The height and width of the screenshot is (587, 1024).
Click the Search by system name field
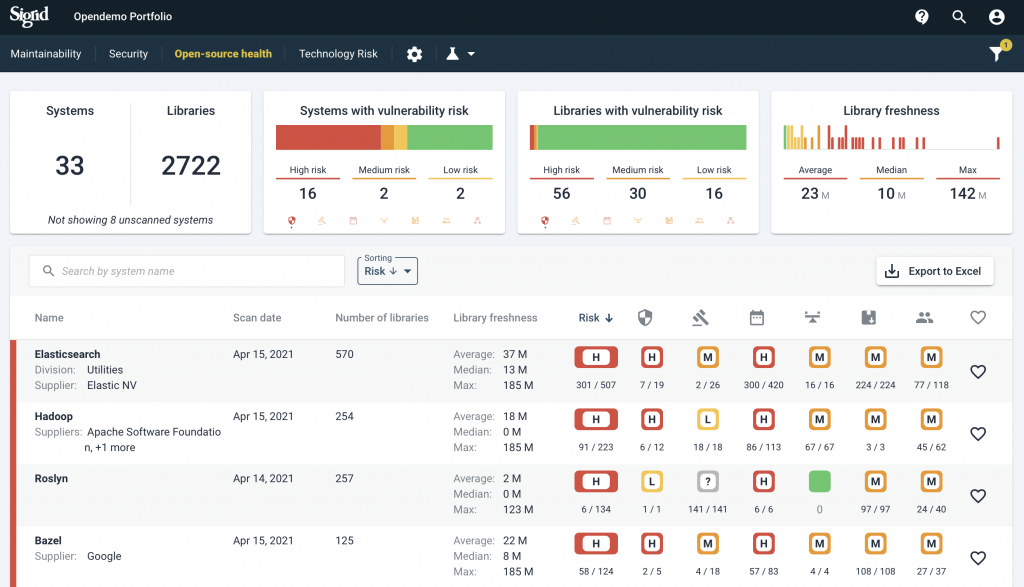pyautogui.click(x=187, y=271)
